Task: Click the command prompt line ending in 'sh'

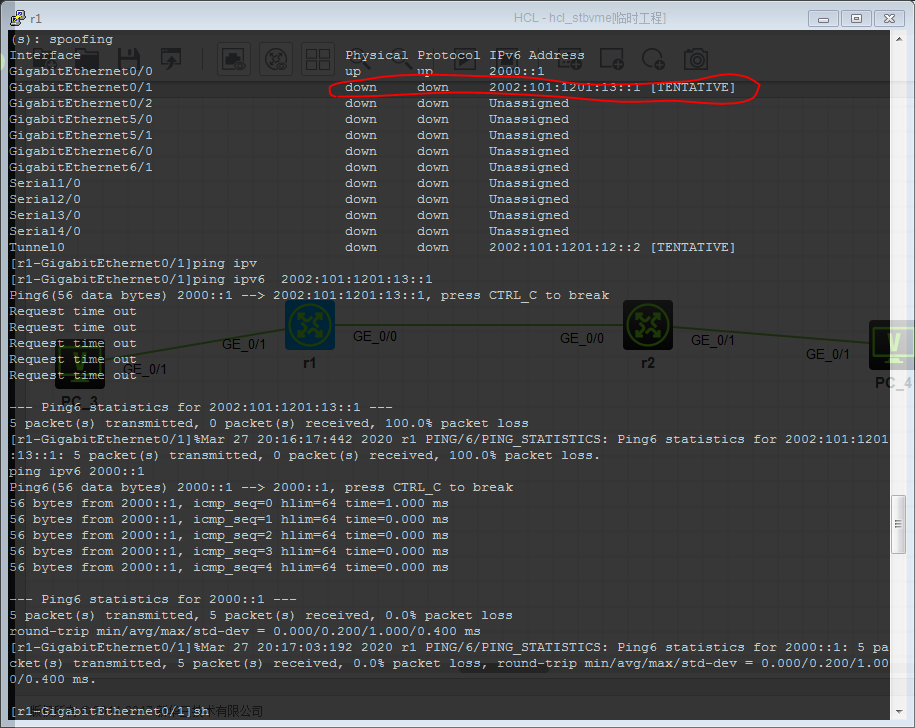Action: coord(109,712)
